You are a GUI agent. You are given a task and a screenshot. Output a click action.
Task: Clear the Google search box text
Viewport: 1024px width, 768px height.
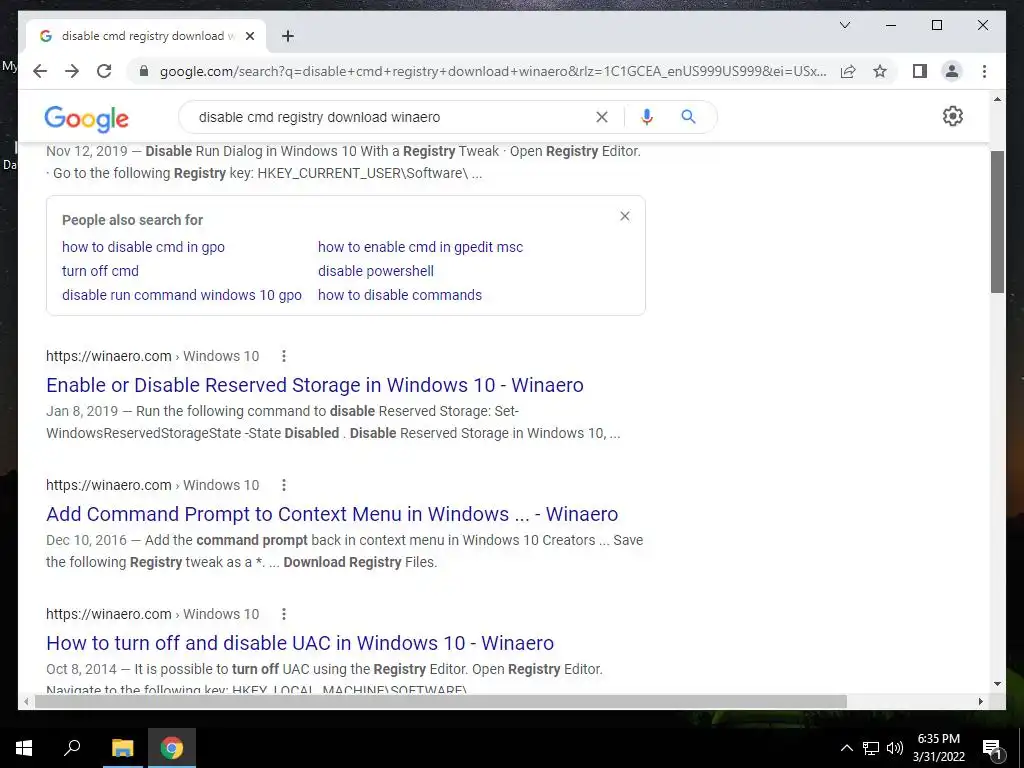(601, 117)
